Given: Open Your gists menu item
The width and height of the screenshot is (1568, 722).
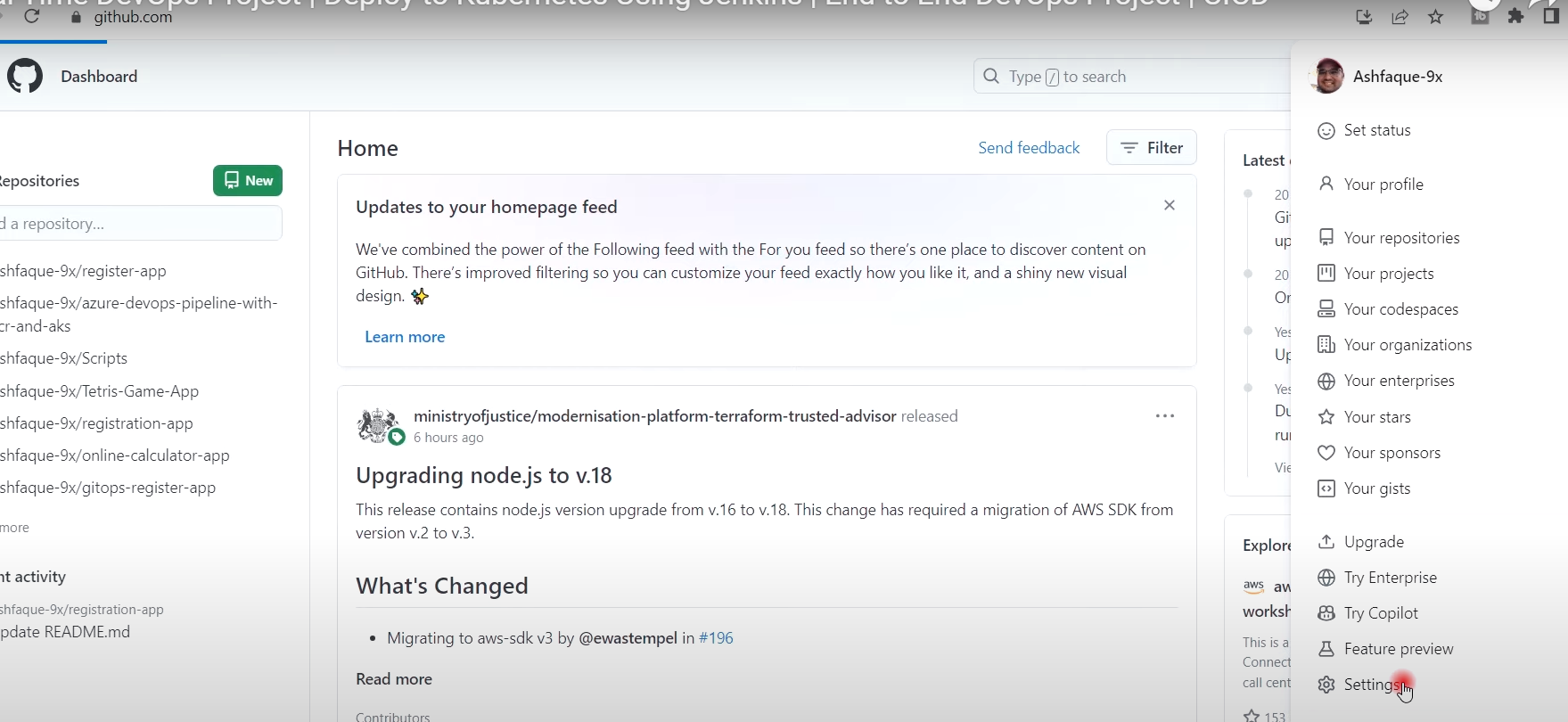Looking at the screenshot, I should coord(1377,488).
